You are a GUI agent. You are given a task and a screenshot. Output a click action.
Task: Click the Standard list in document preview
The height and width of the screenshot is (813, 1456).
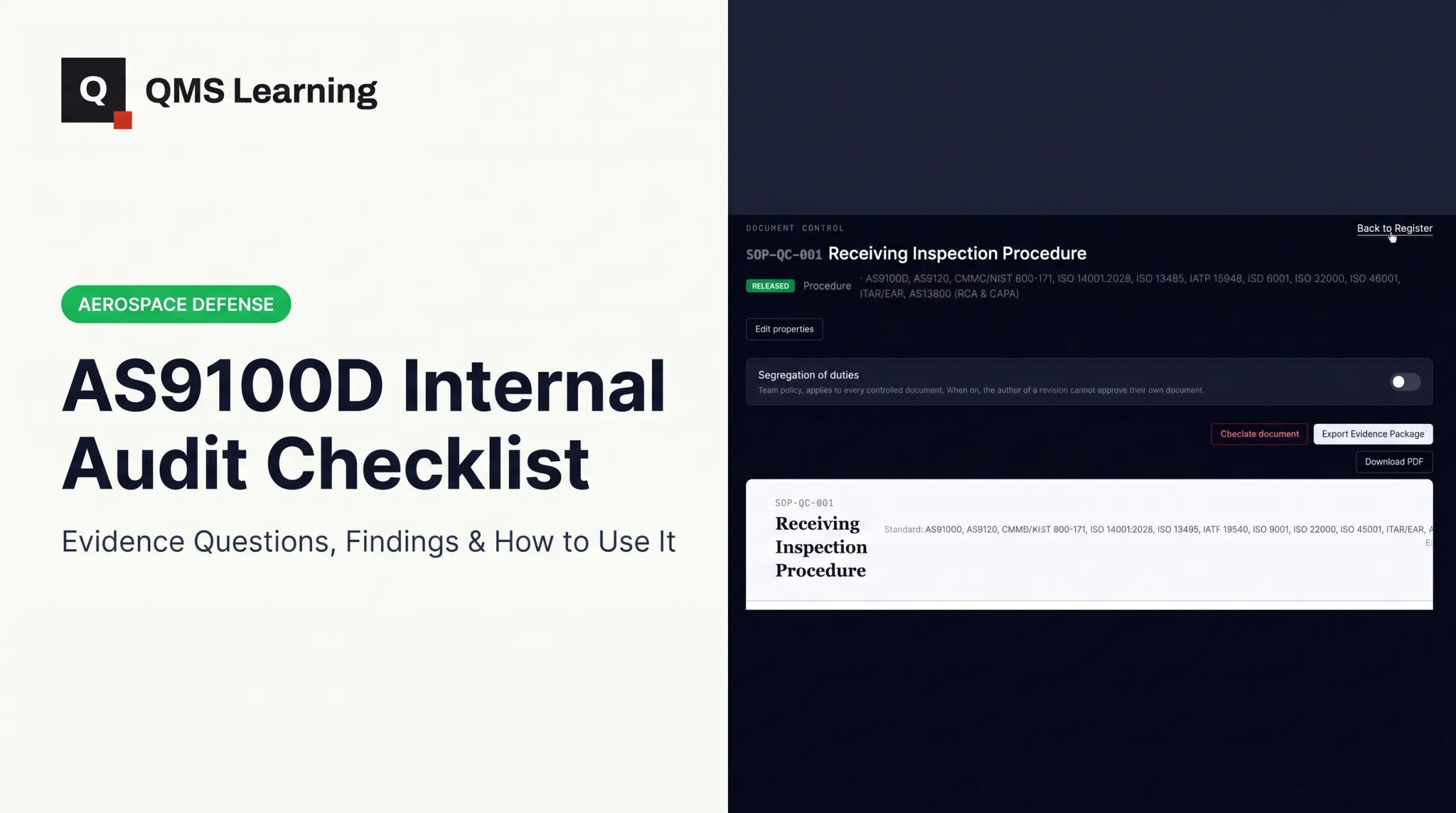click(x=1158, y=530)
